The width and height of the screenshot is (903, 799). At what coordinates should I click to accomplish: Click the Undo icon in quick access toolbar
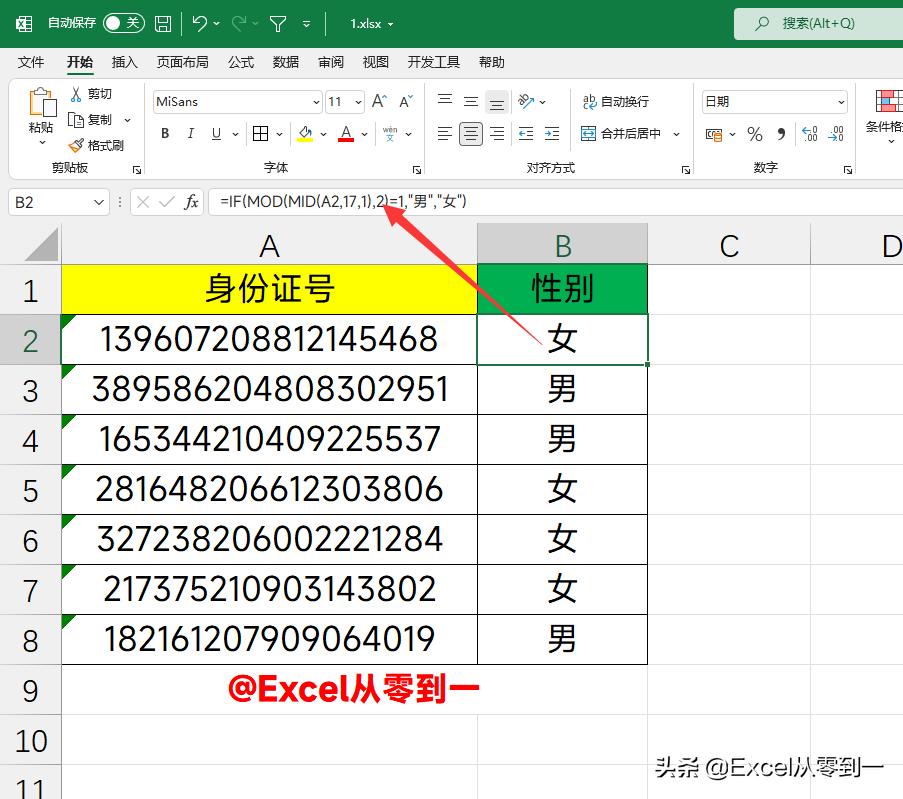pos(200,23)
